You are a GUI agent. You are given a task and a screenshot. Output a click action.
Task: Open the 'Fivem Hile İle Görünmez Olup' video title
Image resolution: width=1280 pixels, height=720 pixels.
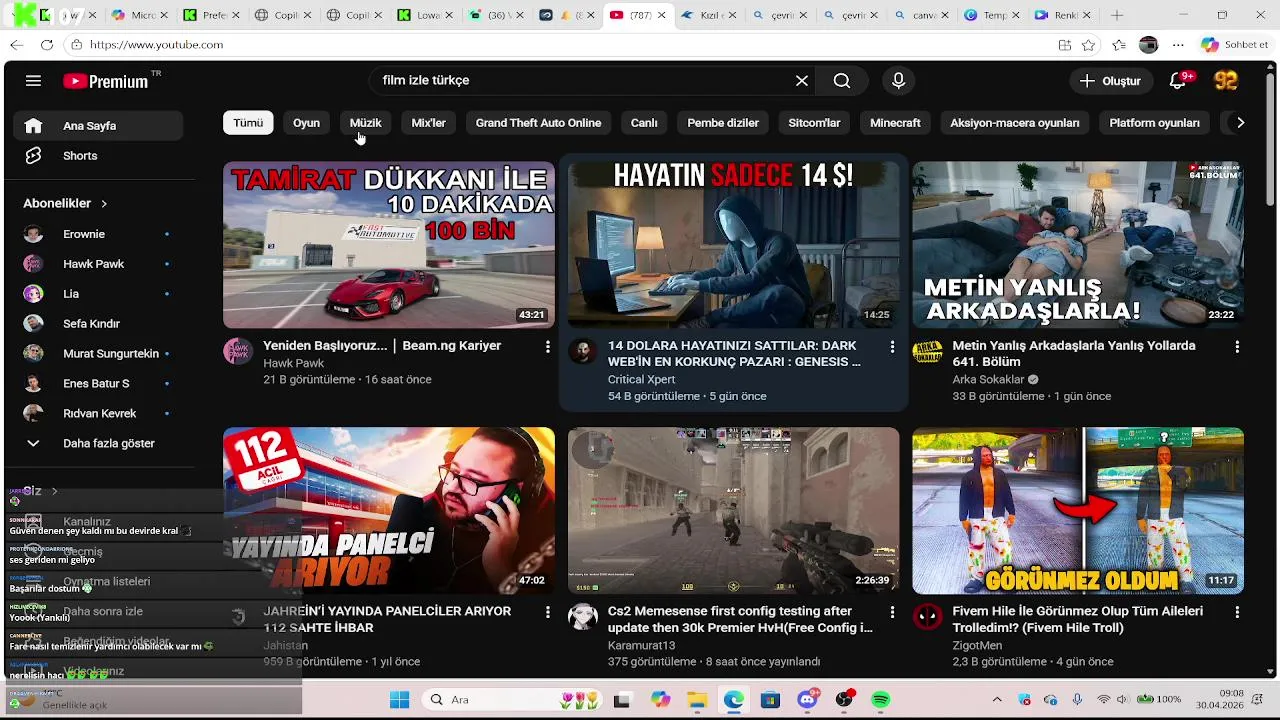(1078, 620)
